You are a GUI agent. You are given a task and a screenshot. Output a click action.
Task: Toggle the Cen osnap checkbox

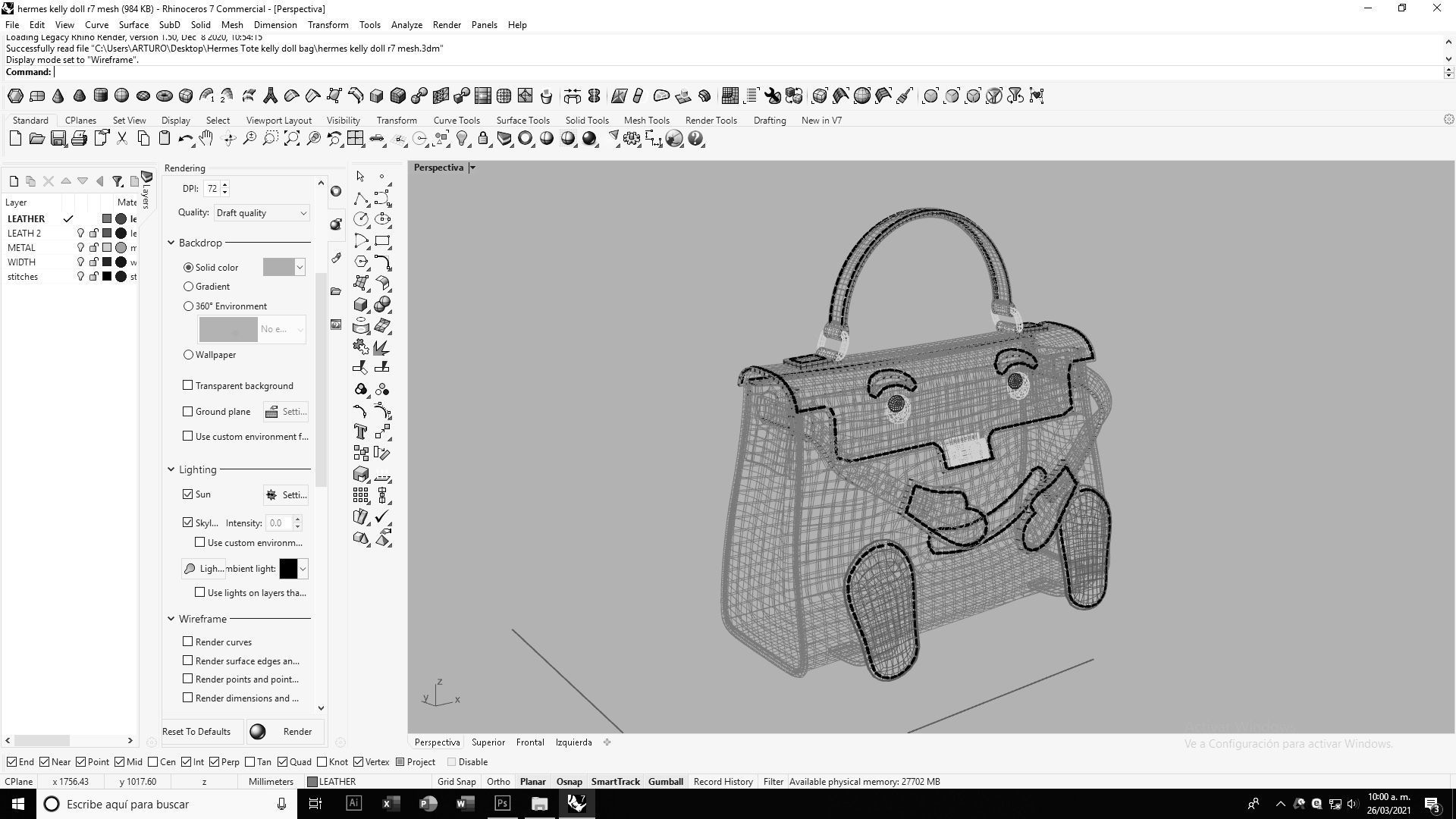pyautogui.click(x=153, y=762)
